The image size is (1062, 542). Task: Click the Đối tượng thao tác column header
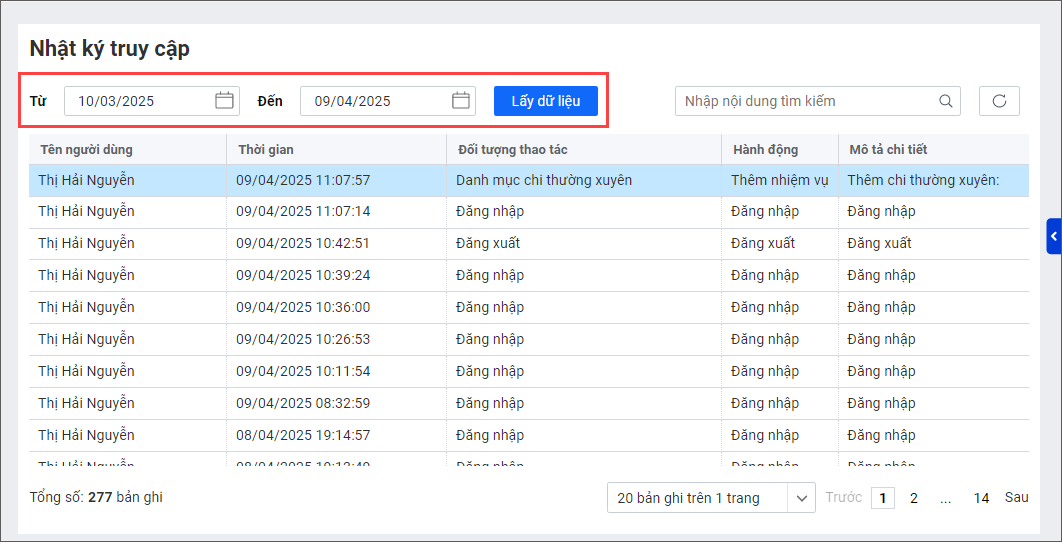tap(512, 150)
